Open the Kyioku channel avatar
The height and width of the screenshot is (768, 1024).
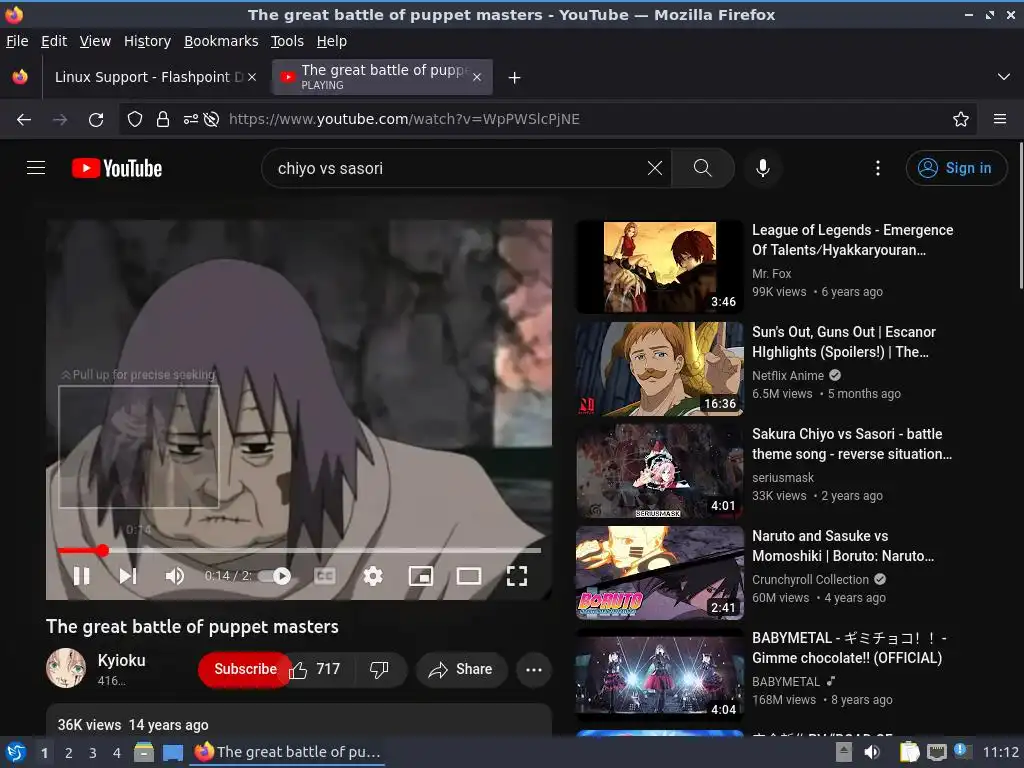pos(66,668)
